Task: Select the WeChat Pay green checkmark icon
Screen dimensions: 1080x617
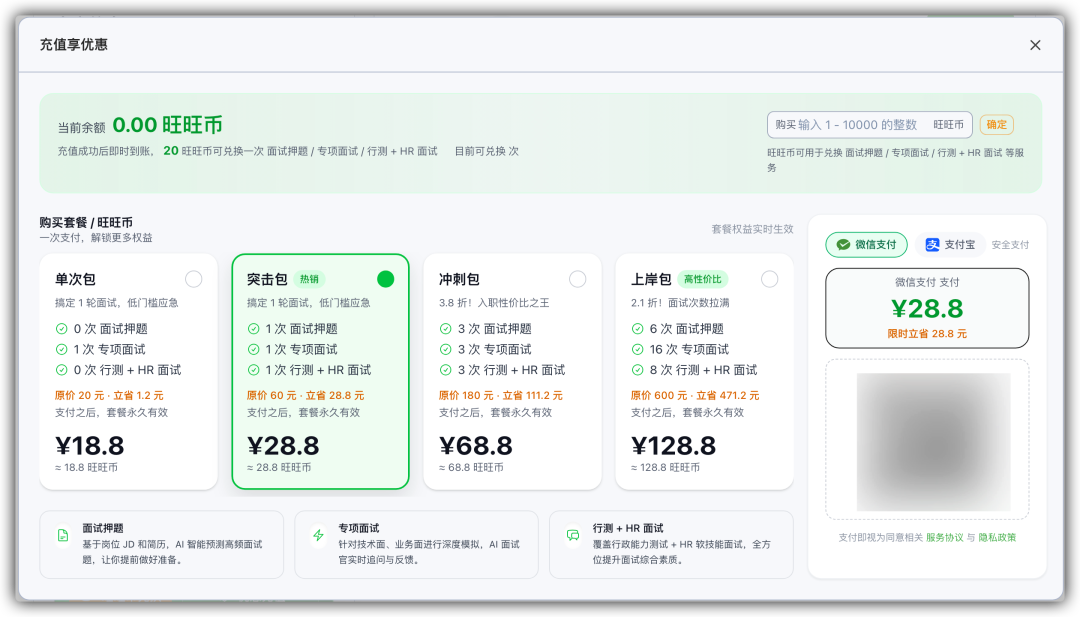Action: (x=843, y=244)
